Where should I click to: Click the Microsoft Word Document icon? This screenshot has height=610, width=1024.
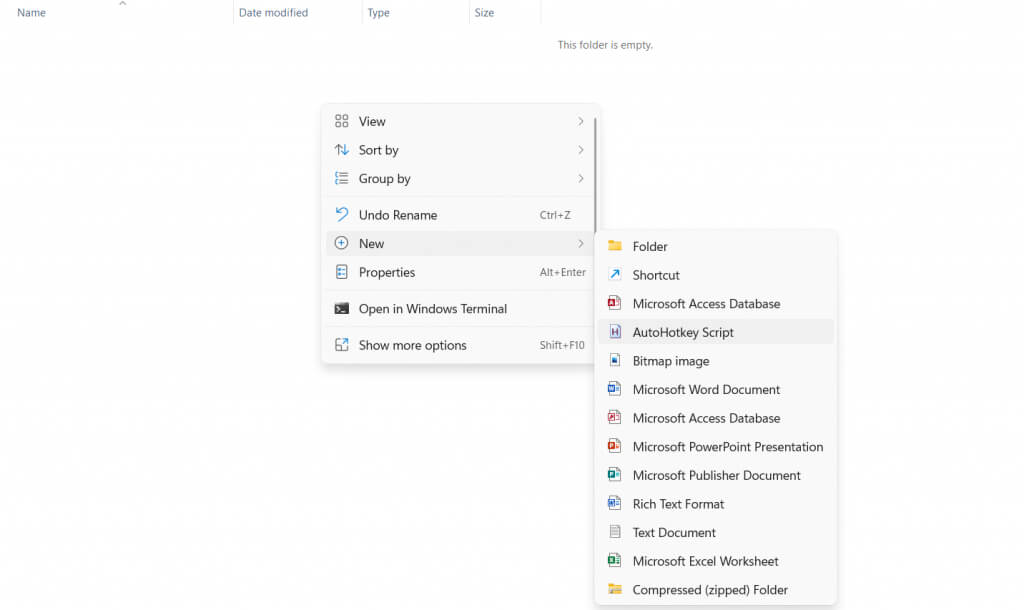click(x=615, y=389)
